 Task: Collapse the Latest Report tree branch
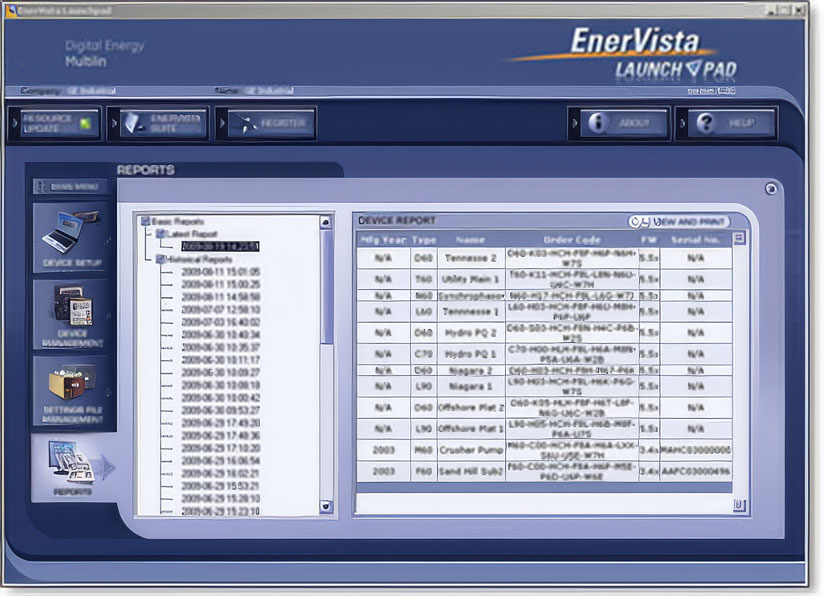coord(149,234)
